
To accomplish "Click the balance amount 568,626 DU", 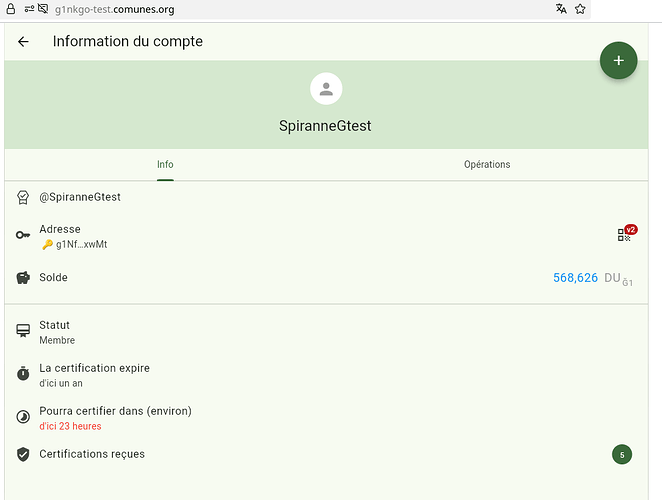I will [x=575, y=277].
